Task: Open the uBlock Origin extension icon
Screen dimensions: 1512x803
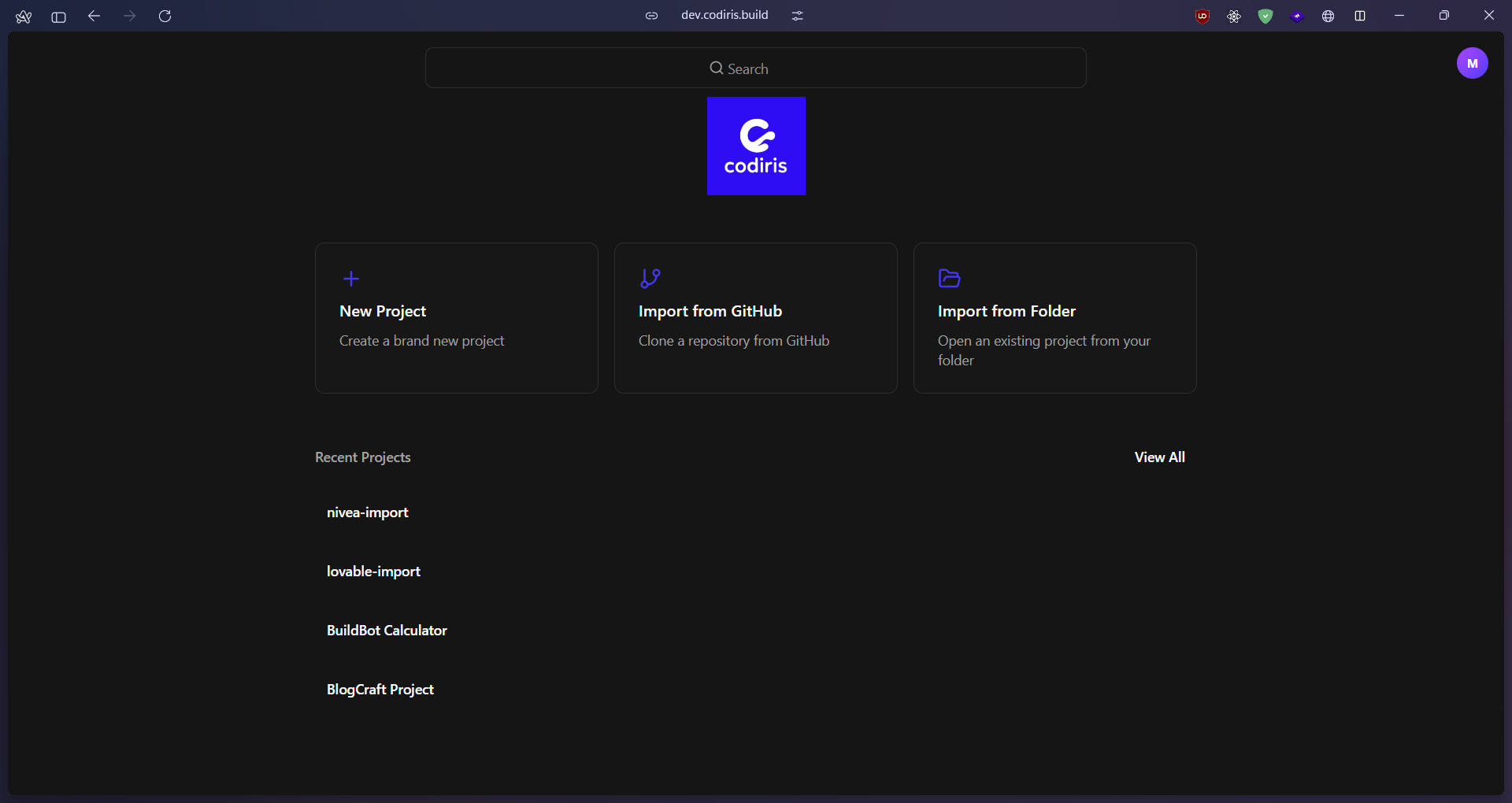Action: point(1202,16)
